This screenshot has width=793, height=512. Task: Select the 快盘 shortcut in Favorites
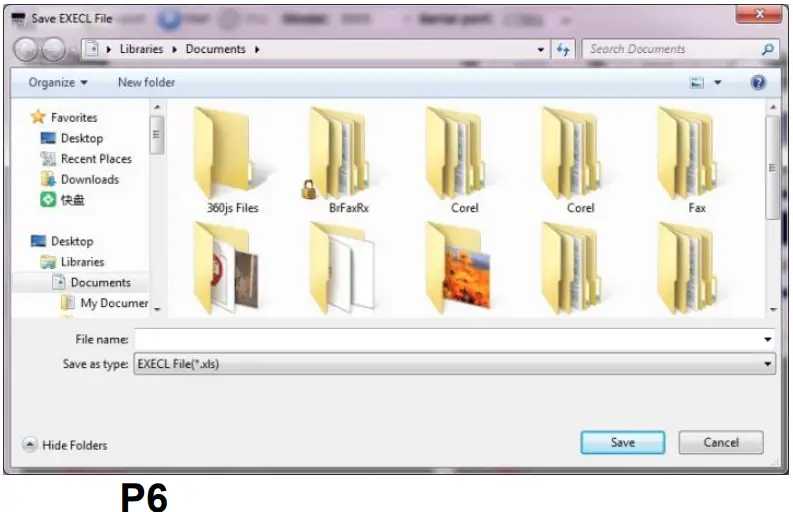click(x=62, y=200)
